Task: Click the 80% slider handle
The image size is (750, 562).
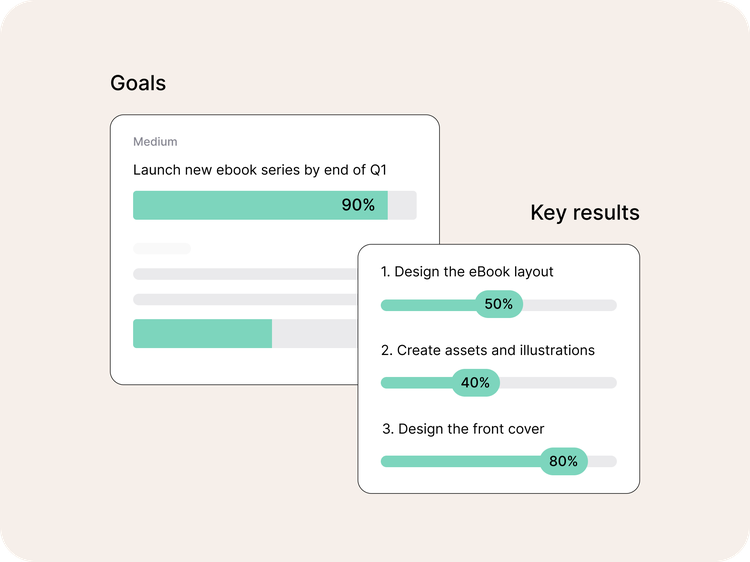Action: (x=564, y=461)
